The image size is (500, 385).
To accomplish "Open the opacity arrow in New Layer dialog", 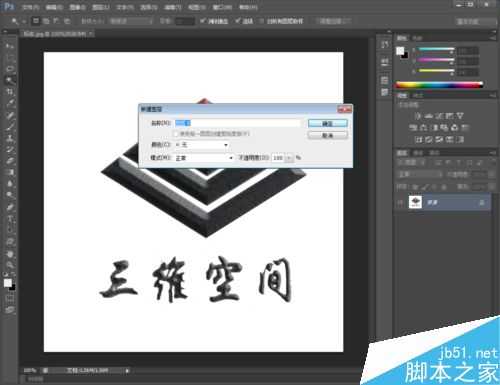I will click(290, 158).
